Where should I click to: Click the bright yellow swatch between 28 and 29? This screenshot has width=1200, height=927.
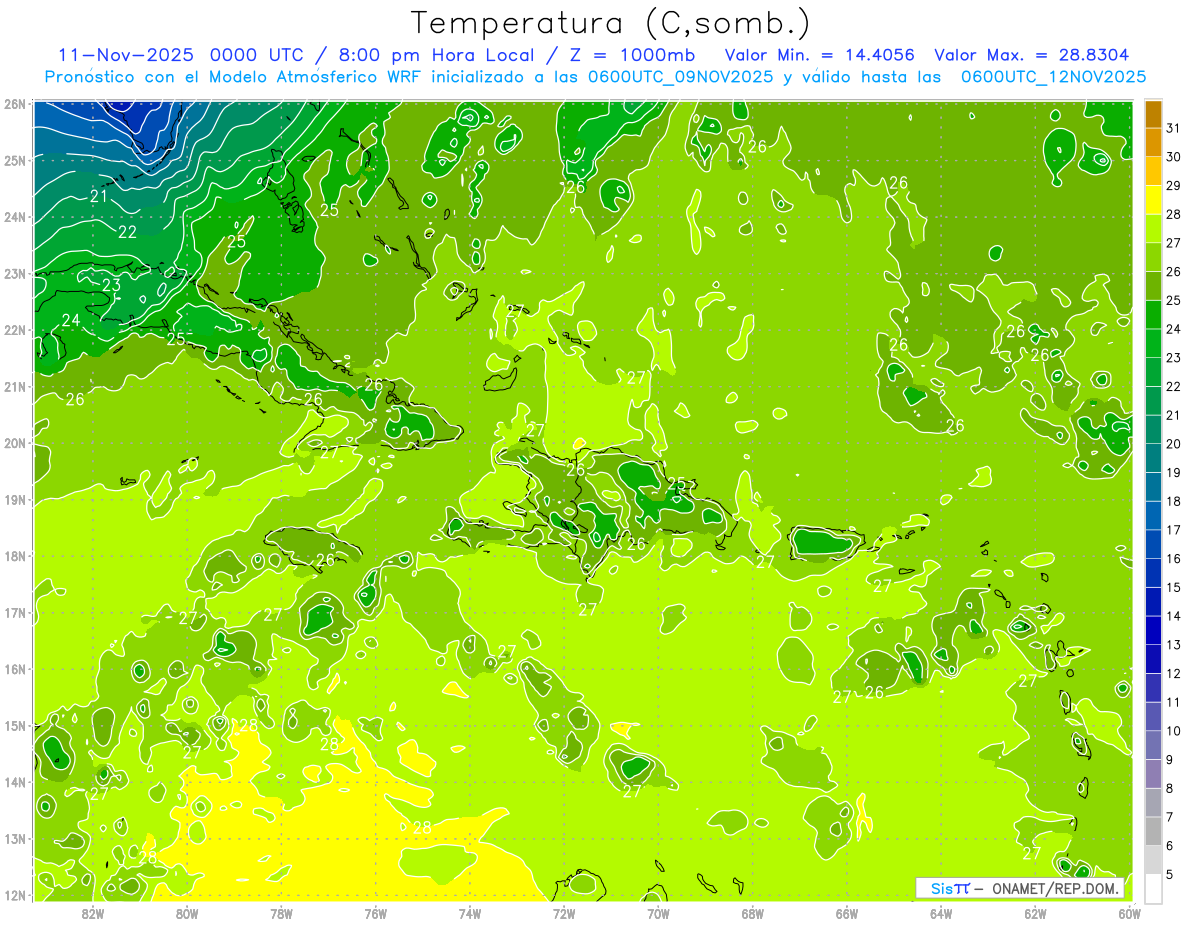[x=1153, y=200]
